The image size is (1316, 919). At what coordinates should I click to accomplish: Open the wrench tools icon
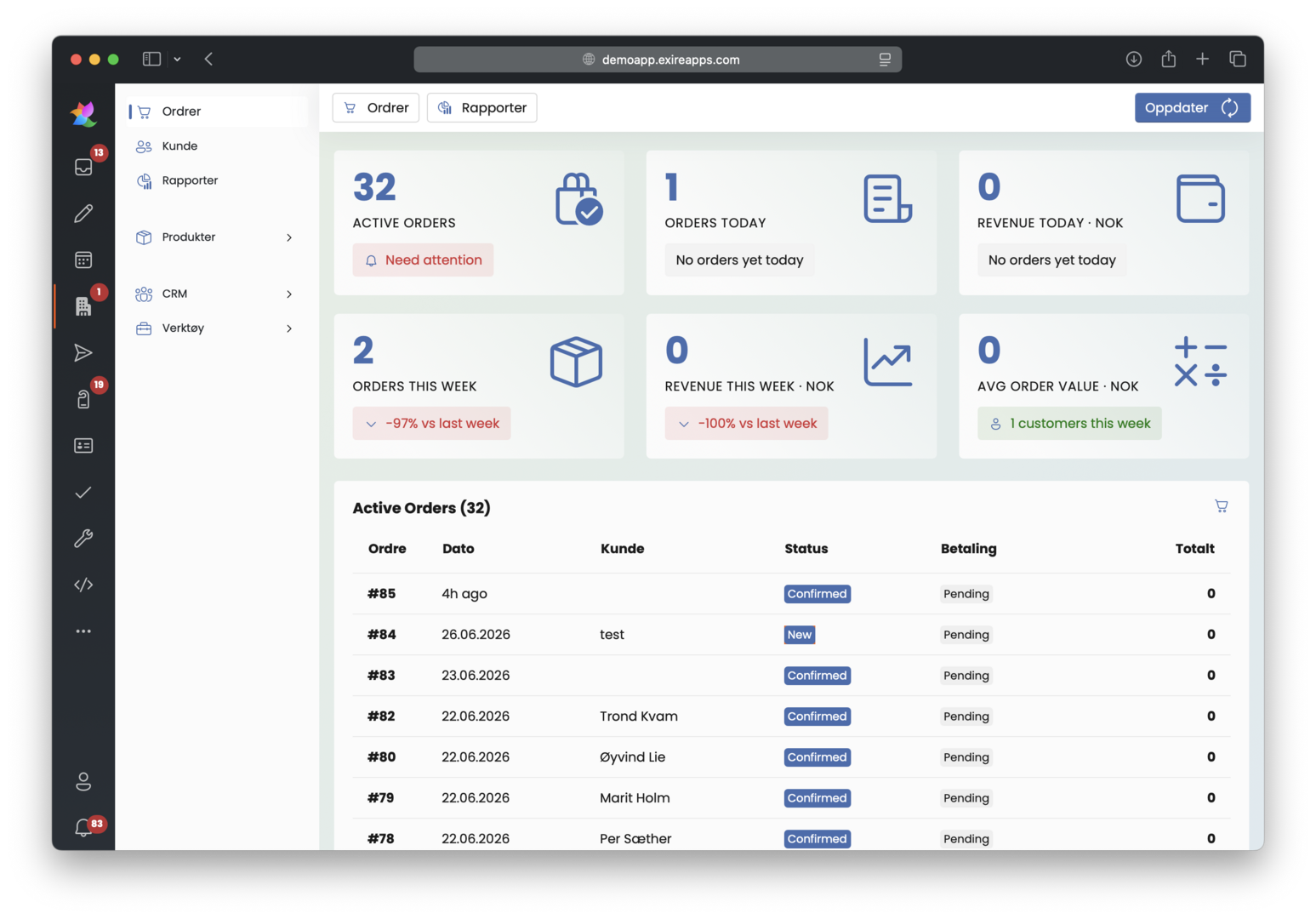click(83, 539)
